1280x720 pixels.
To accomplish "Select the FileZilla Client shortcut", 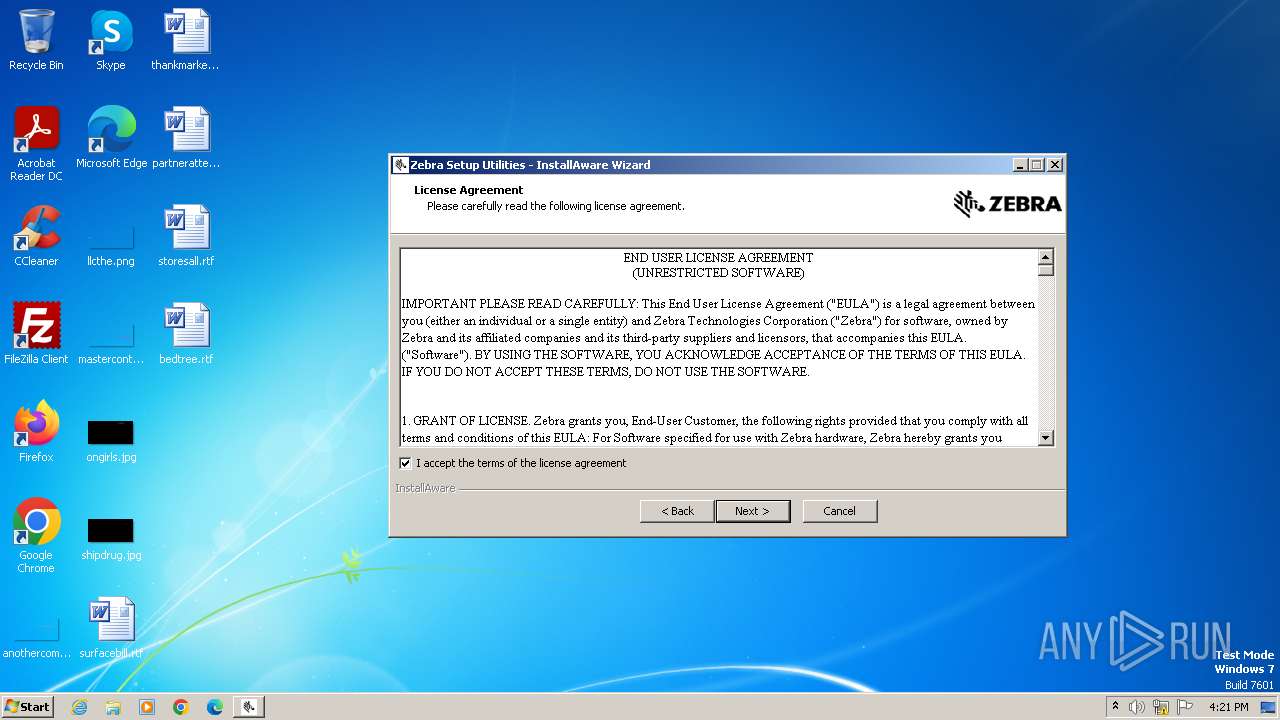I will [x=36, y=334].
